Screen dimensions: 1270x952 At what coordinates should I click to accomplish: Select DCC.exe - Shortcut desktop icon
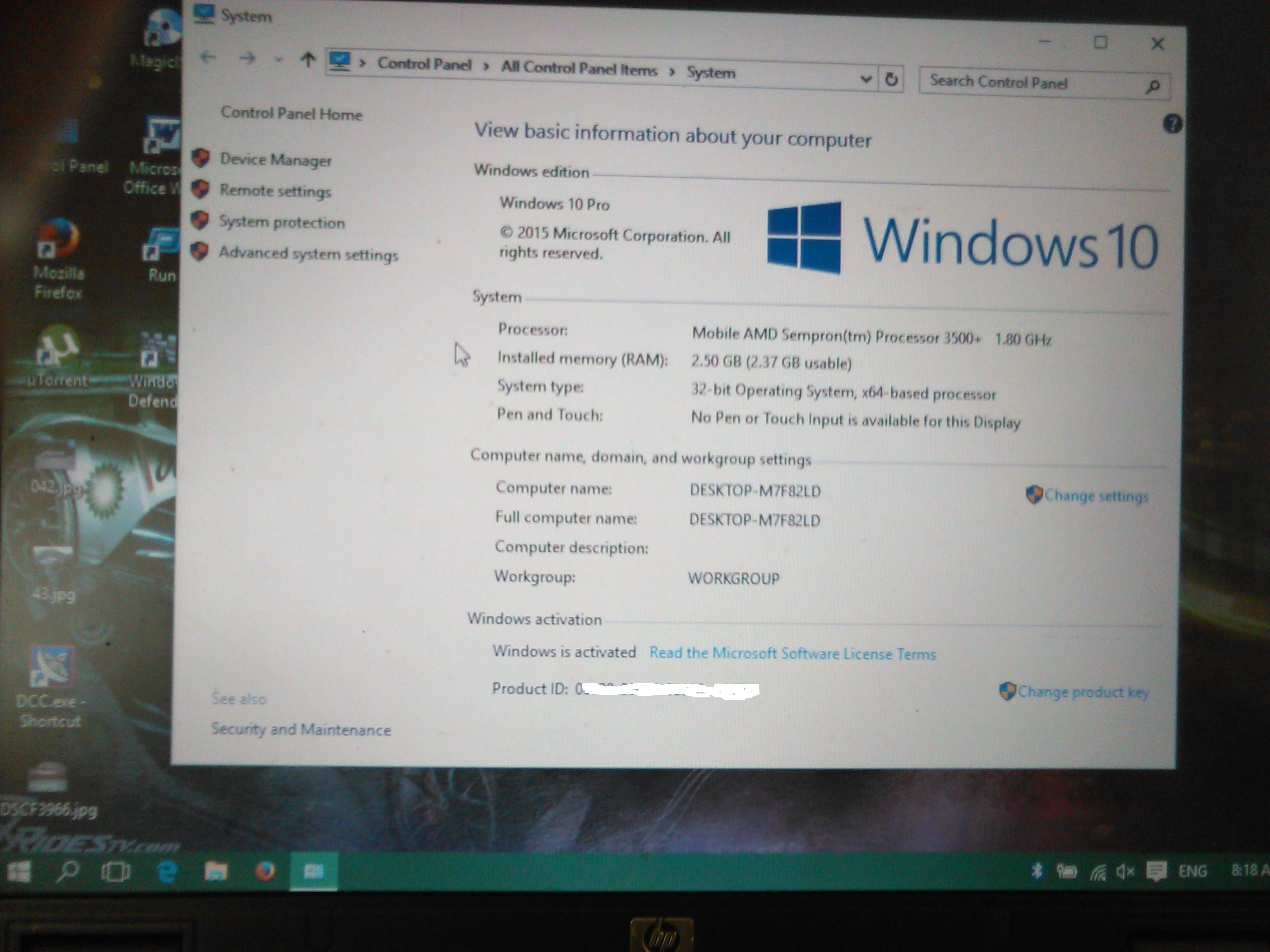click(50, 688)
